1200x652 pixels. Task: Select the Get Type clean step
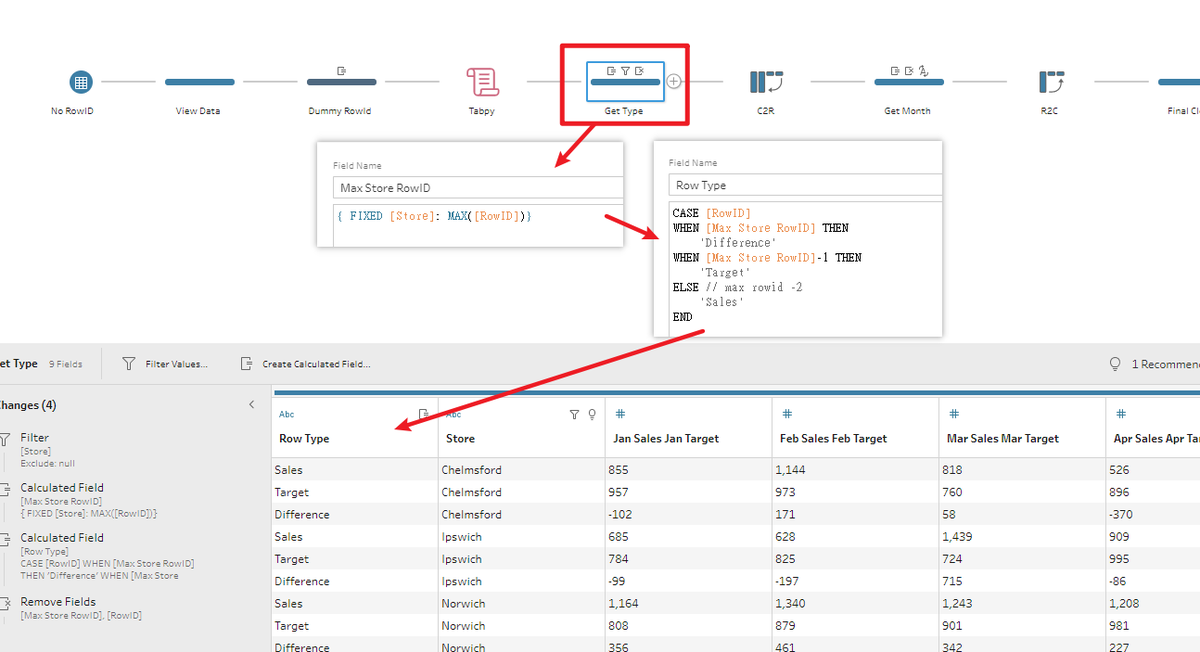point(625,80)
